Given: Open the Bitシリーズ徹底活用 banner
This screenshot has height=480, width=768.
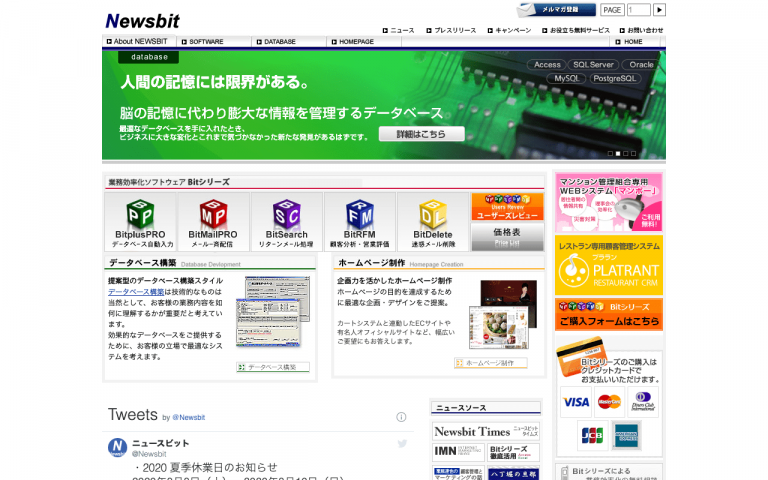Looking at the screenshot, I should click(514, 452).
